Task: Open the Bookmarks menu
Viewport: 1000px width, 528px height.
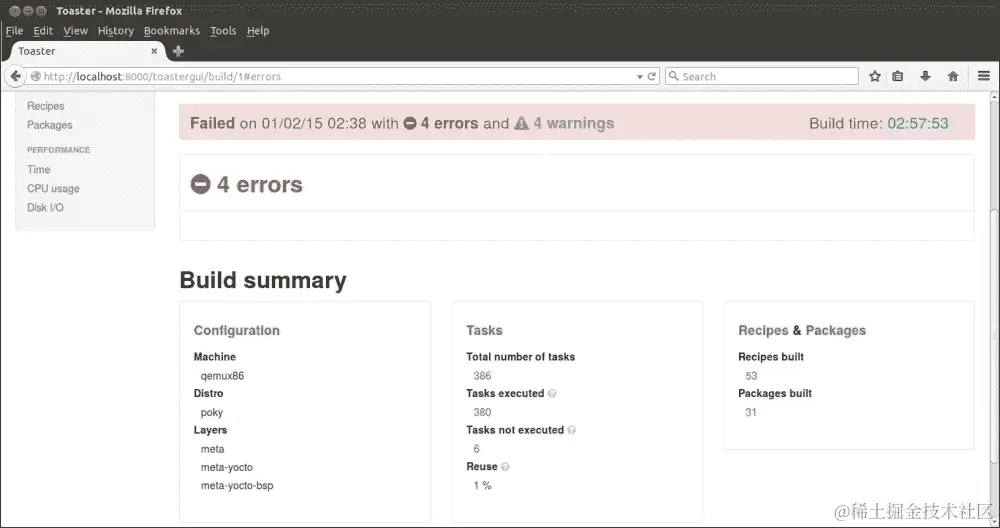Action: click(172, 31)
